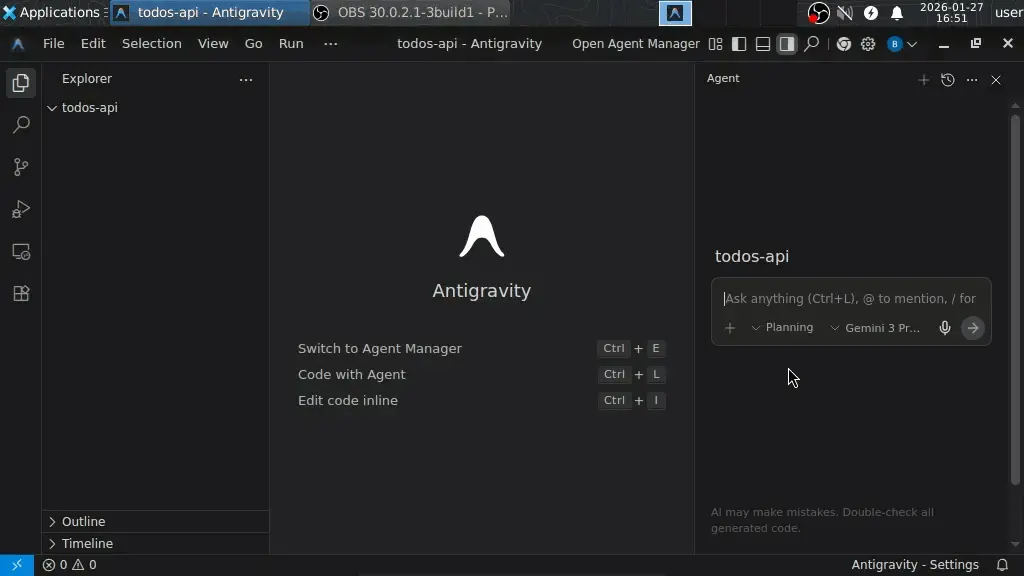
Task: Expand the Outline section
Action: (83, 521)
